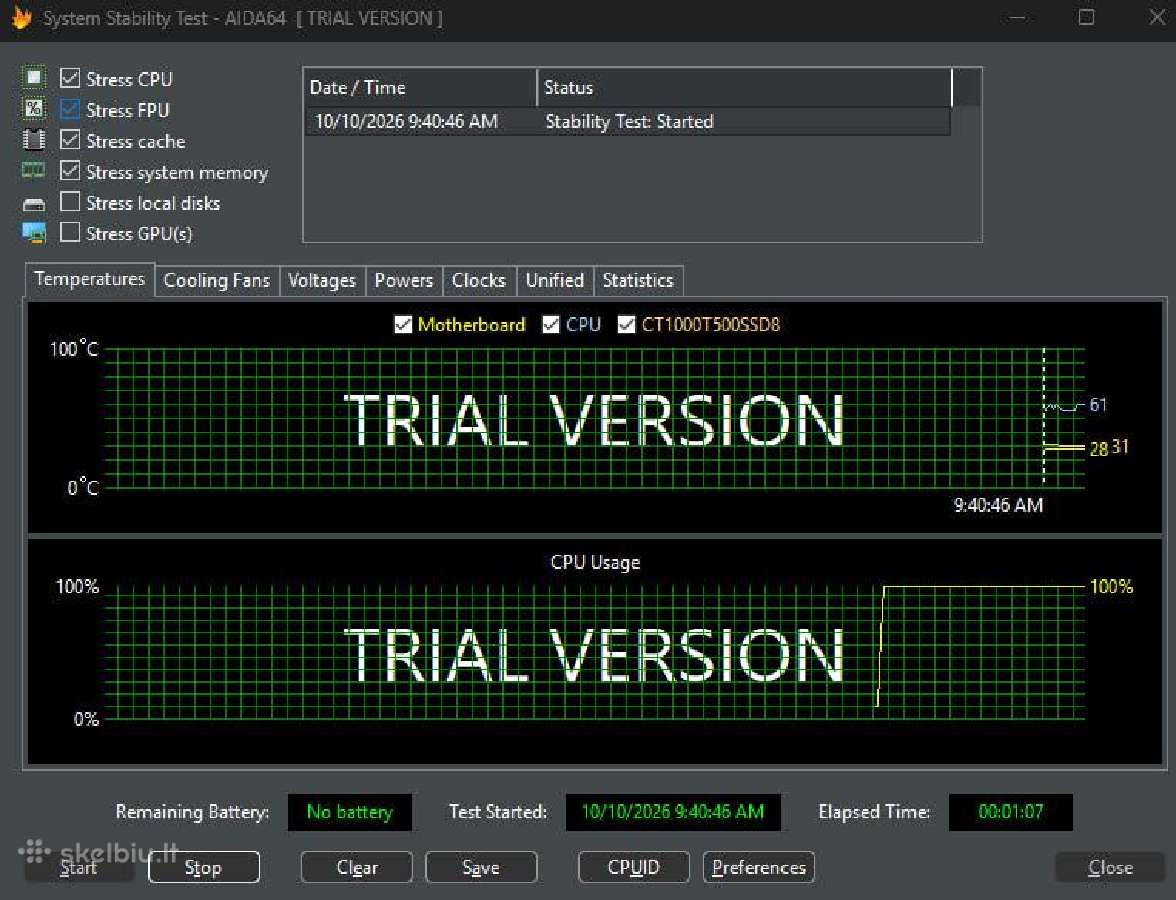Click the CPU chip icon beside Stress CPU
This screenshot has height=900, width=1176.
tap(34, 78)
